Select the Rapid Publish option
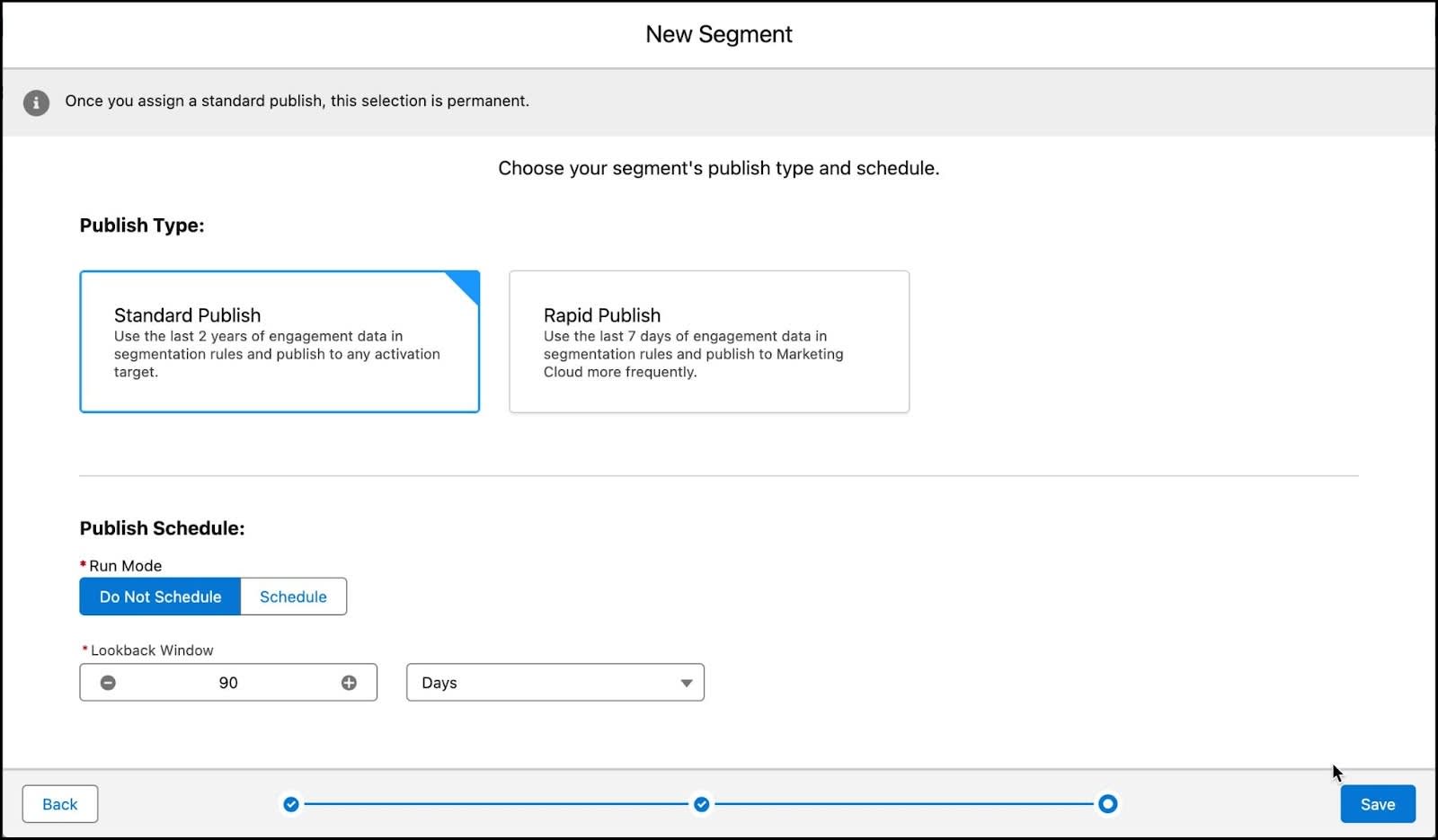This screenshot has height=840, width=1438. (x=709, y=341)
